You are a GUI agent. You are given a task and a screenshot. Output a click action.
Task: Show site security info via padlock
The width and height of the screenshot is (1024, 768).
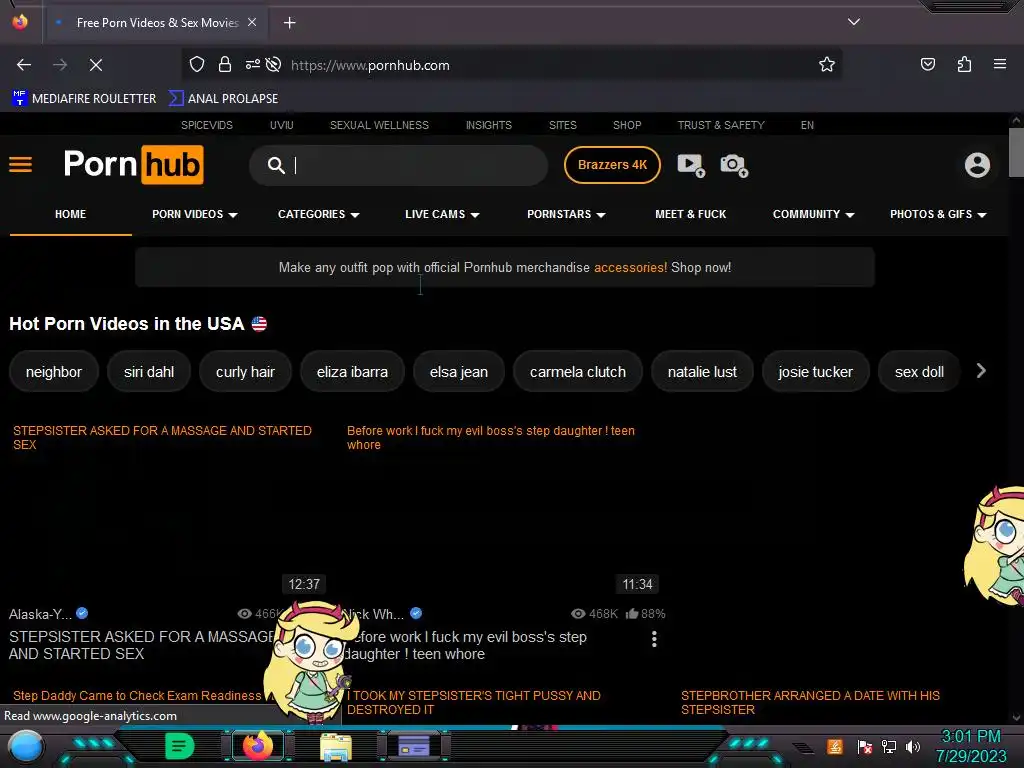[225, 65]
